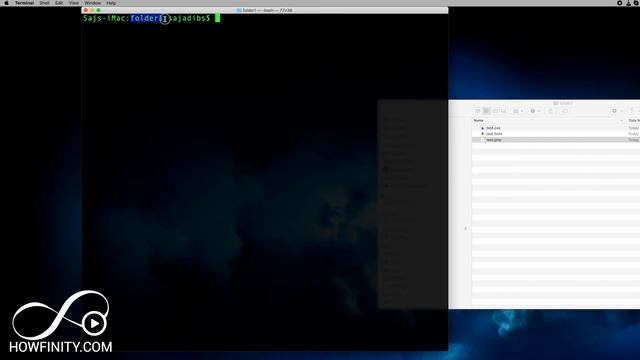The width and height of the screenshot is (640, 360).
Task: Click the test.php file icon
Action: coord(482,140)
